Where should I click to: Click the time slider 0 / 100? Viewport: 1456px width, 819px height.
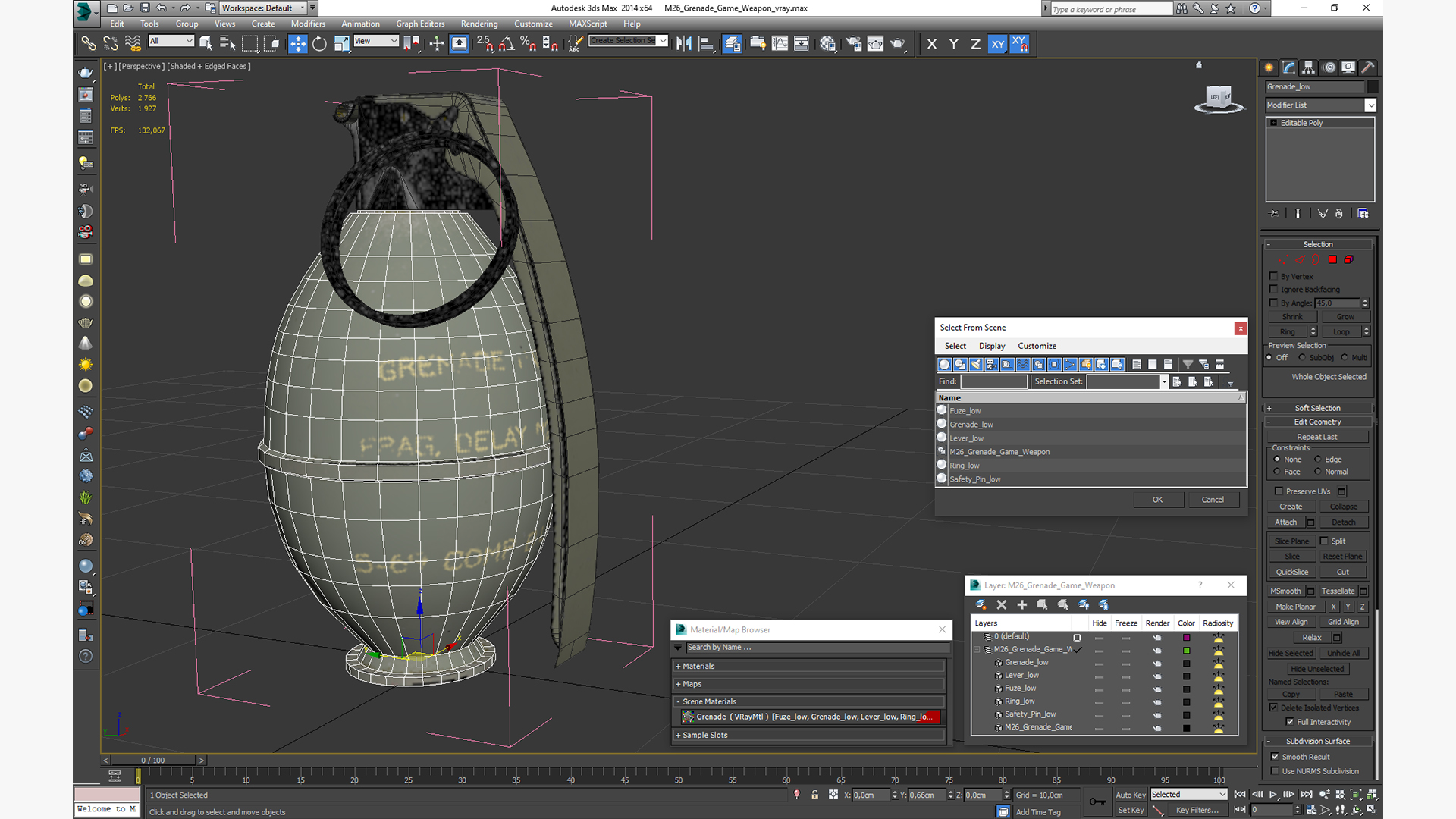(x=153, y=760)
